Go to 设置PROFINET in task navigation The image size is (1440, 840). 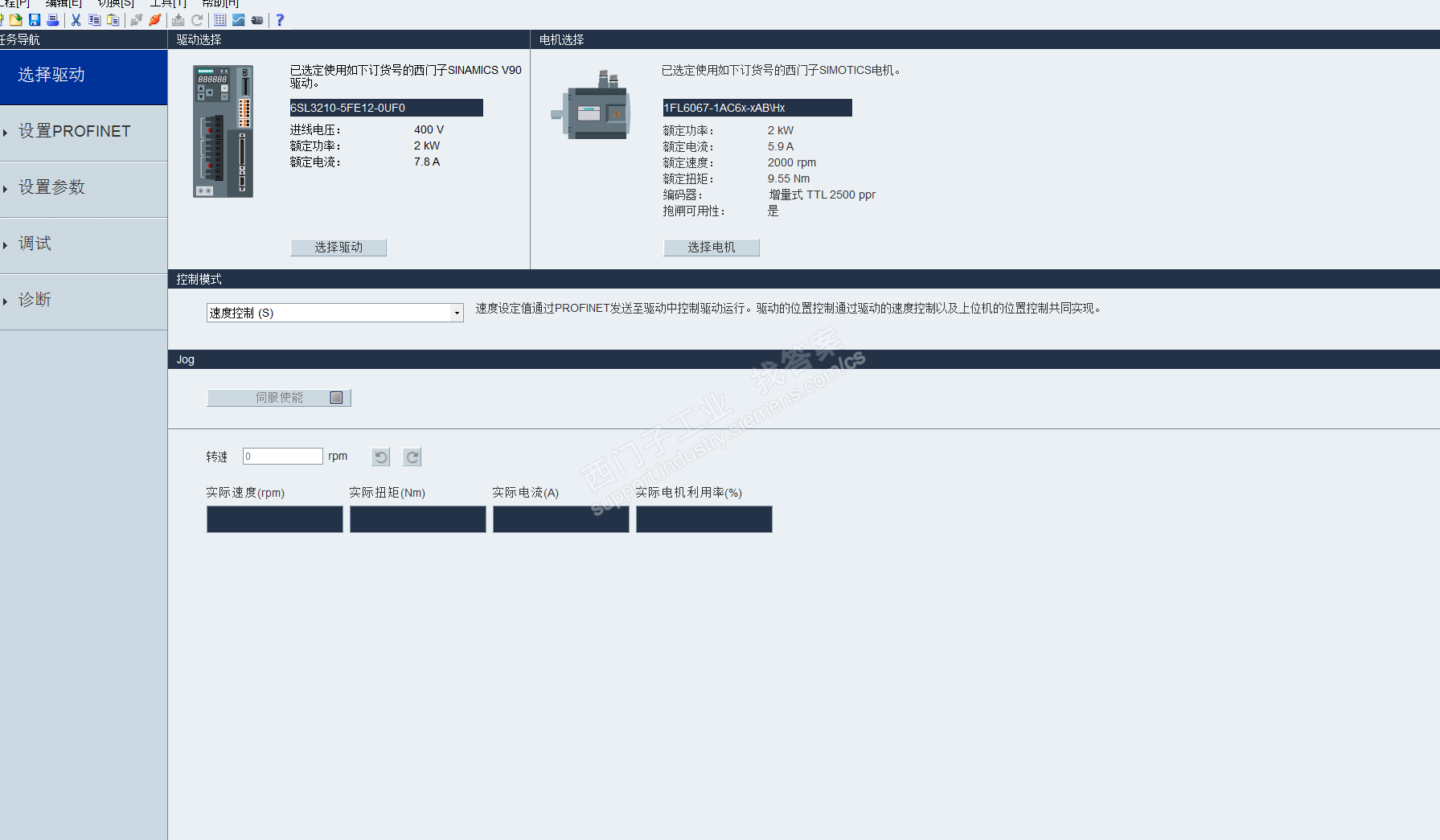pos(84,133)
